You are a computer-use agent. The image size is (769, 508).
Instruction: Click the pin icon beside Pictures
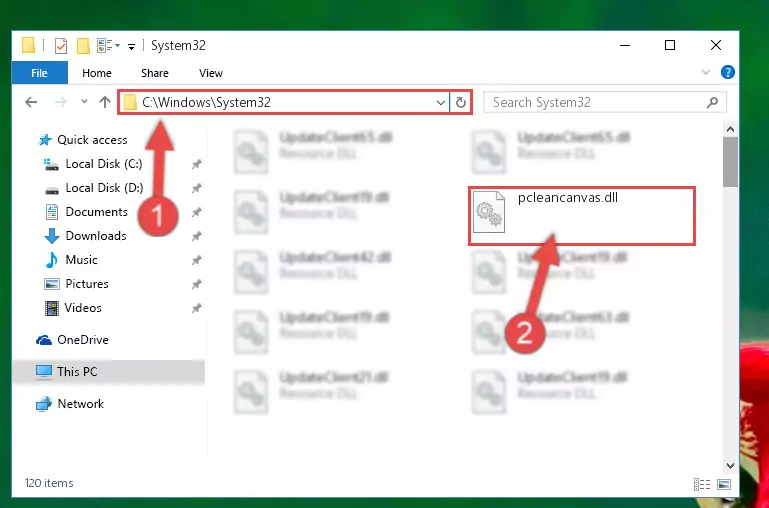point(197,284)
